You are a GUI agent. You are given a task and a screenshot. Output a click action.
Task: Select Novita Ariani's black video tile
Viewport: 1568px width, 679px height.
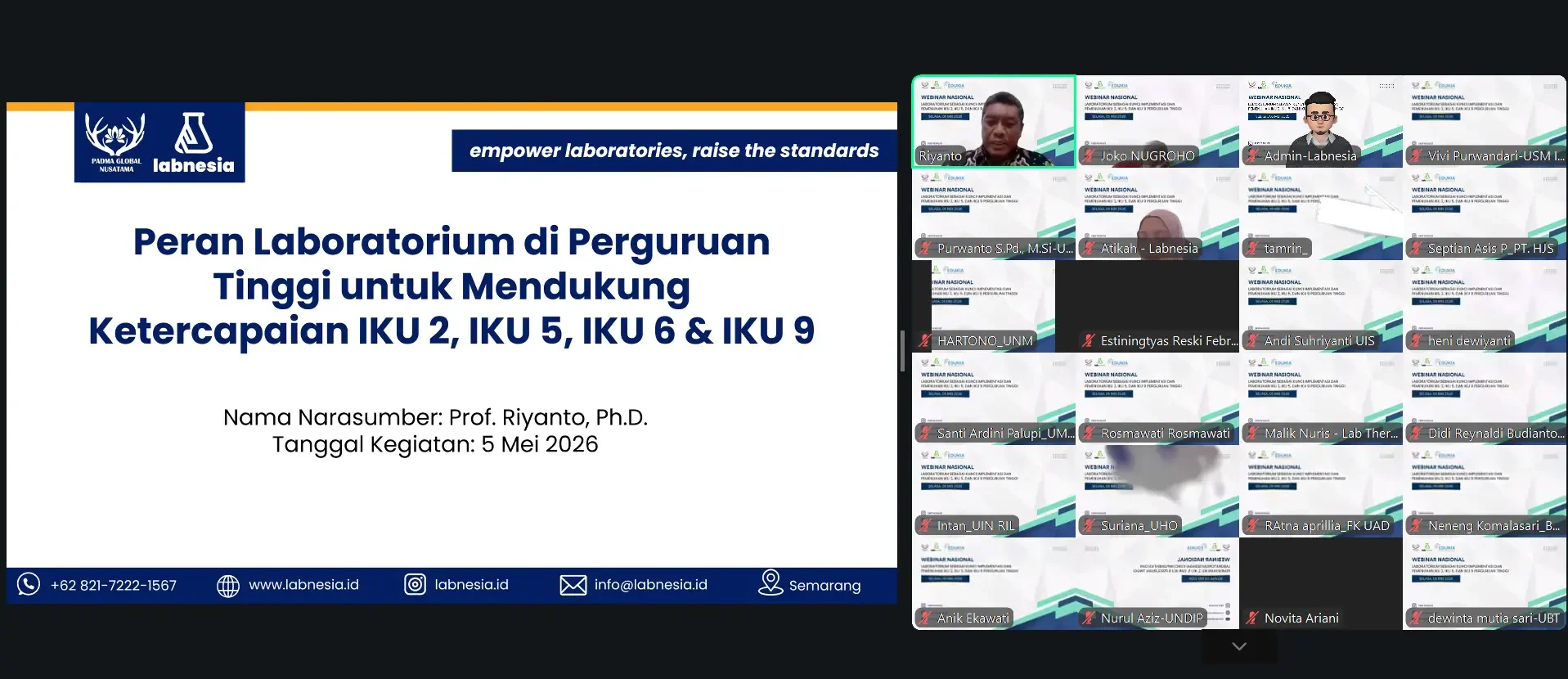coord(1321,584)
